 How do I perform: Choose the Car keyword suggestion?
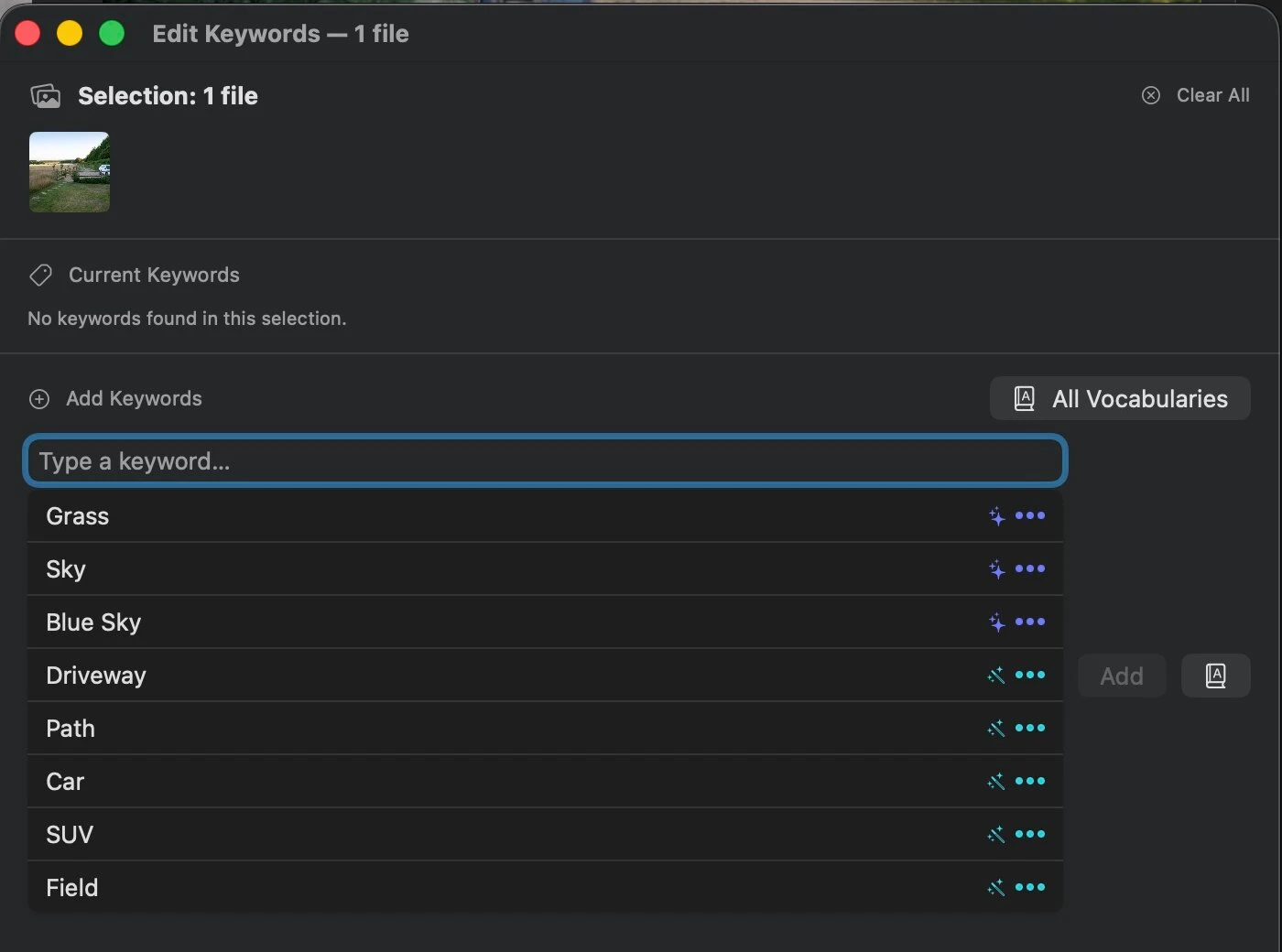pos(546,781)
